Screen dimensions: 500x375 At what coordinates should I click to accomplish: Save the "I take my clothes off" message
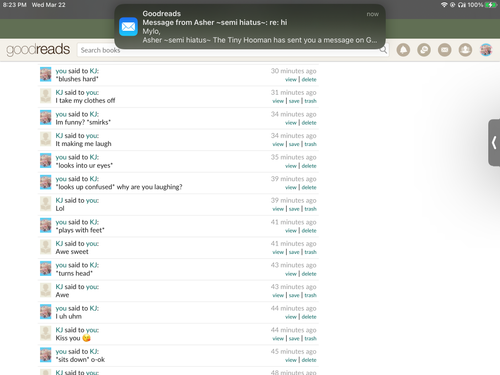294,101
